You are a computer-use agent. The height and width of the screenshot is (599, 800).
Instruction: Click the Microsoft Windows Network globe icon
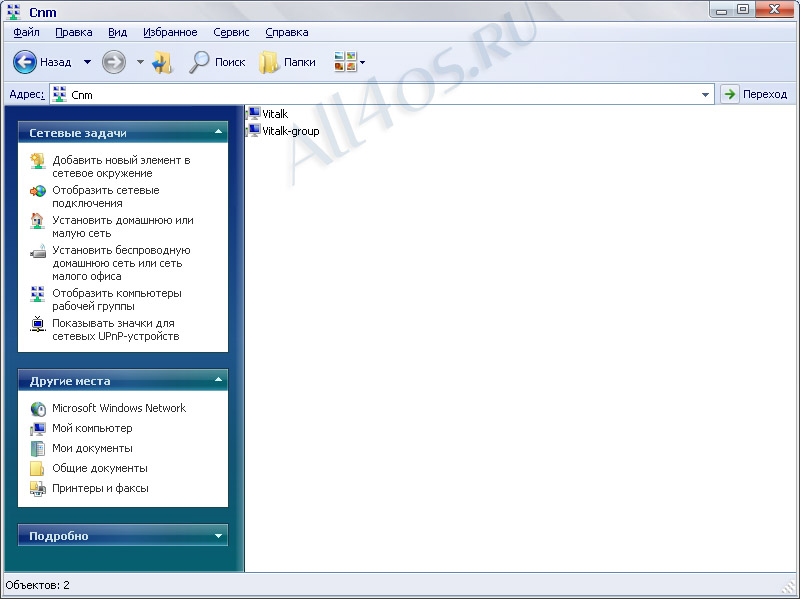click(x=38, y=409)
